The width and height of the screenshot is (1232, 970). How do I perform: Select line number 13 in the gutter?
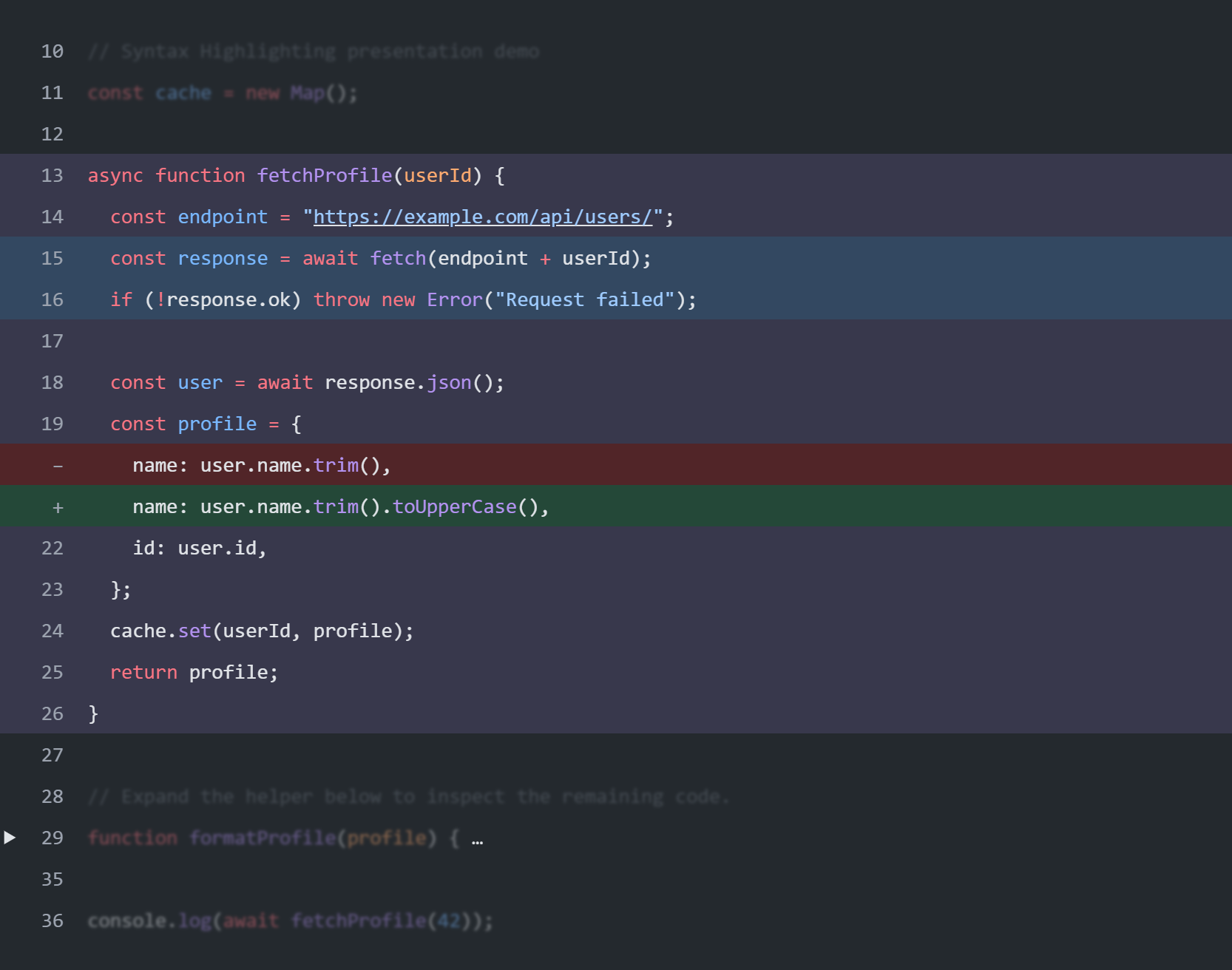point(53,175)
